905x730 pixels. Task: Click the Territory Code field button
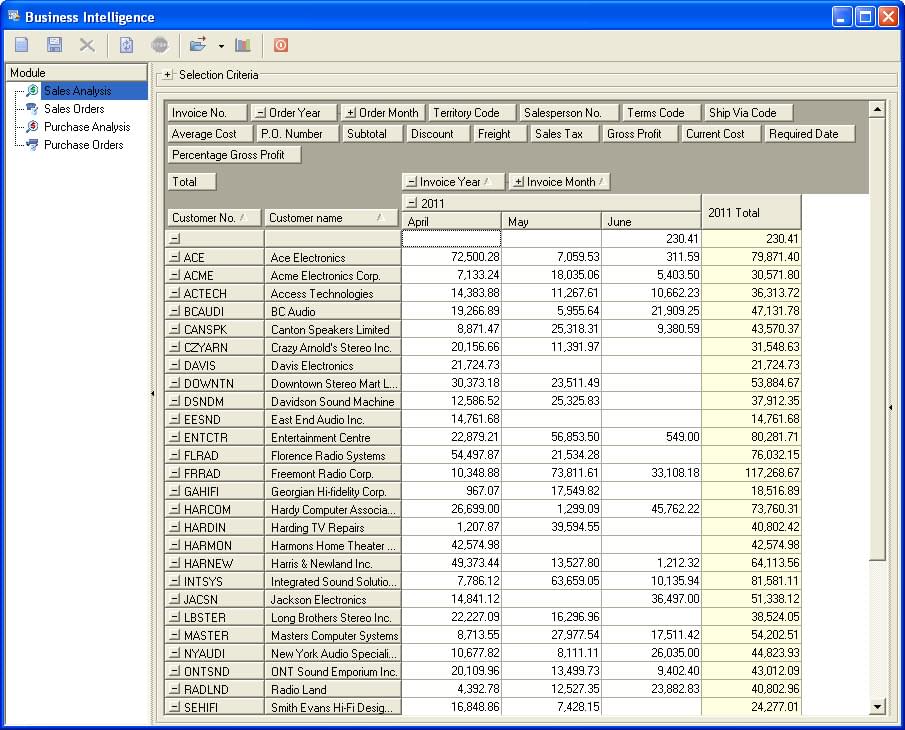(x=472, y=113)
